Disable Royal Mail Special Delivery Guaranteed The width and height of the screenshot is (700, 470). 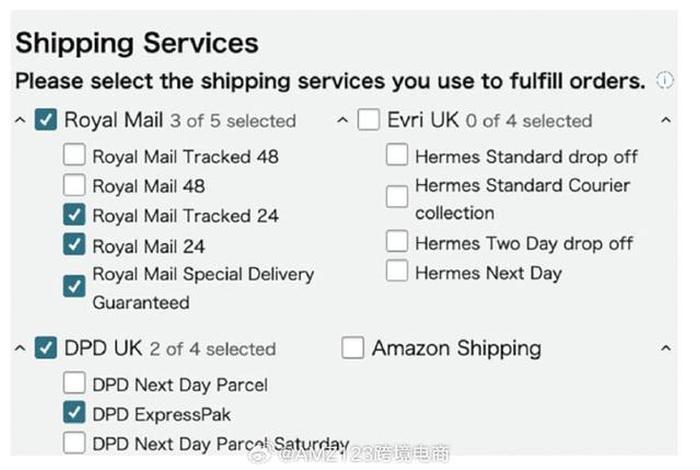click(74, 287)
